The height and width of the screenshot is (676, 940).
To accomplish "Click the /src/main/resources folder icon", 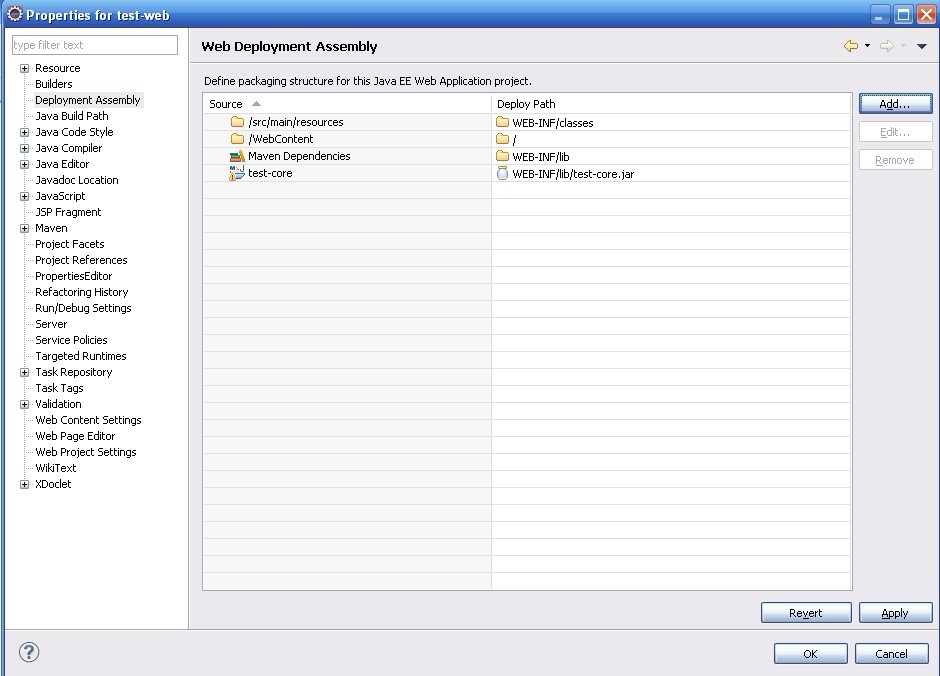I will click(x=237, y=122).
